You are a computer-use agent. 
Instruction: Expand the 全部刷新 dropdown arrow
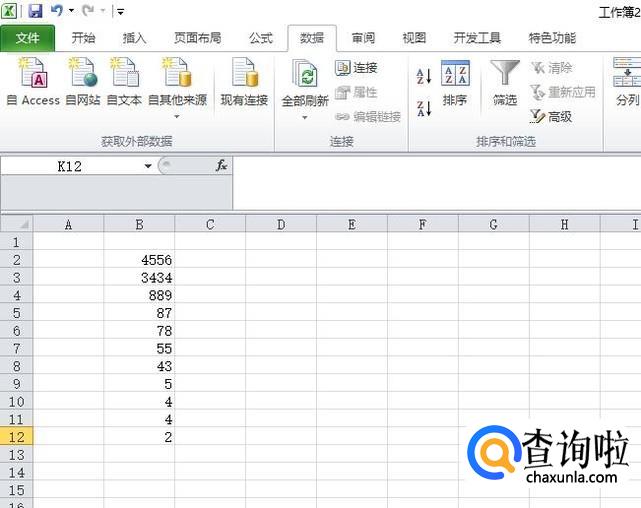pyautogui.click(x=305, y=118)
